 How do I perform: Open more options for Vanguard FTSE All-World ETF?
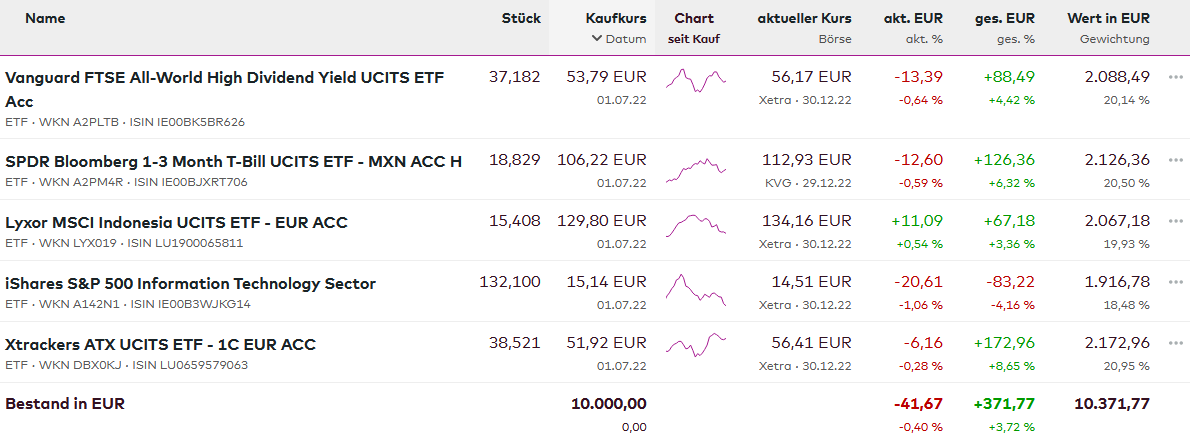point(1175,77)
